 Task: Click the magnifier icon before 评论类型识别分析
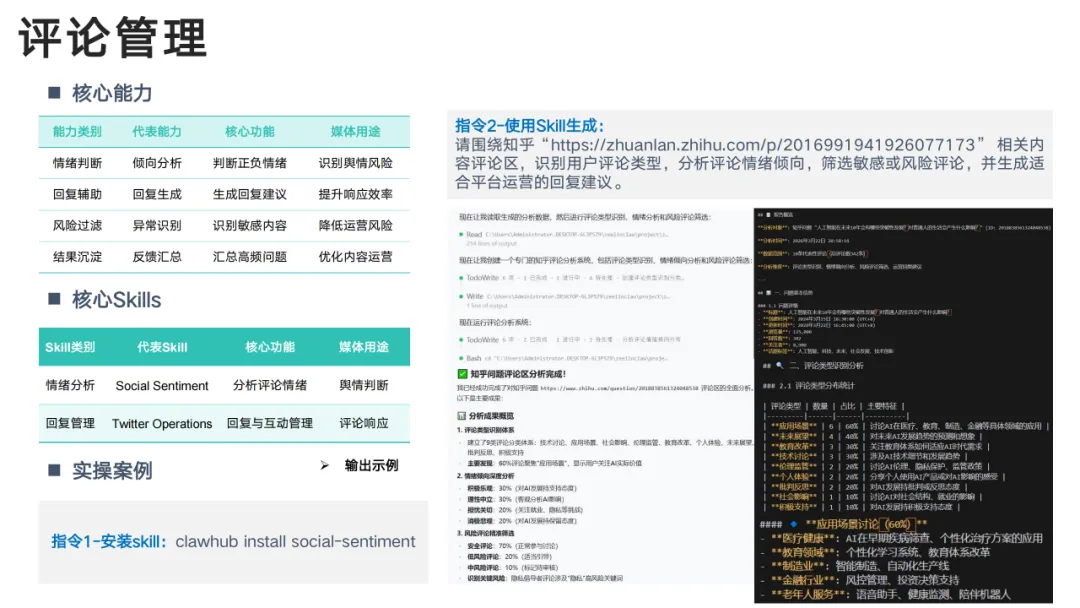click(x=780, y=366)
